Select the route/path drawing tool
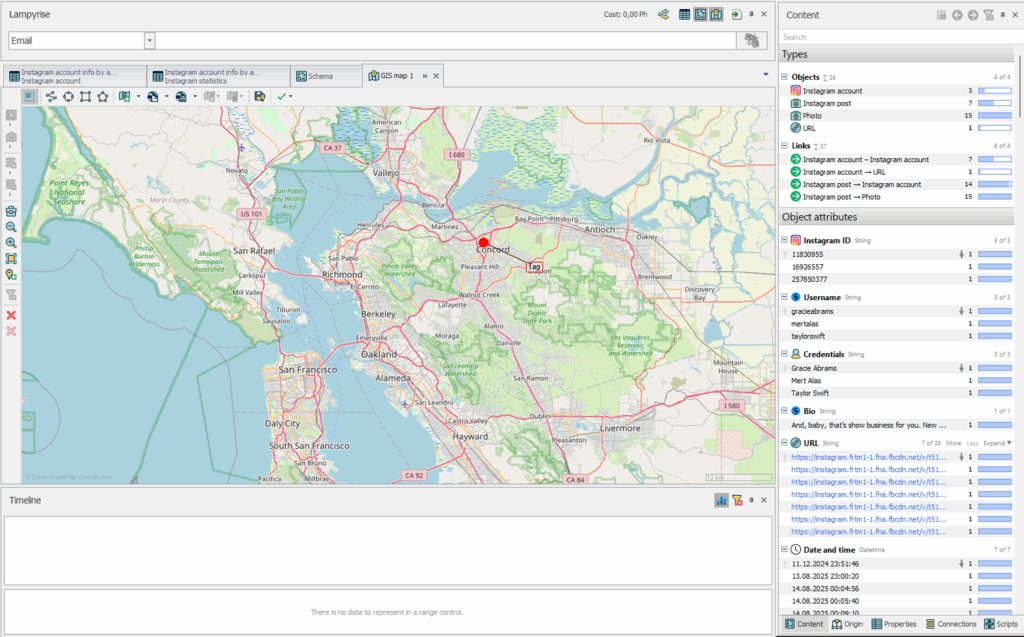Screen dimensions: 1024x637 click(x=51, y=97)
